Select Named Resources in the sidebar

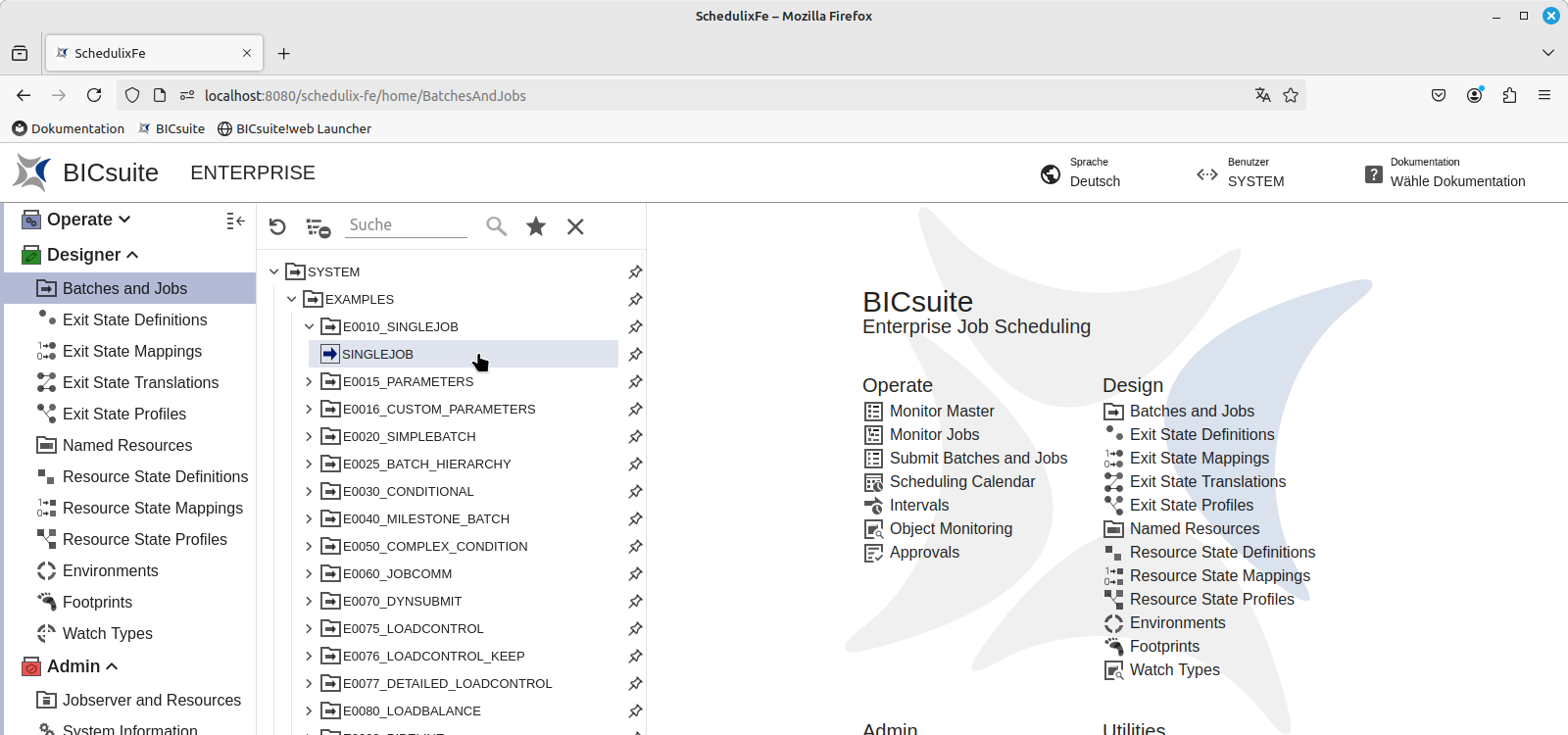pos(126,445)
